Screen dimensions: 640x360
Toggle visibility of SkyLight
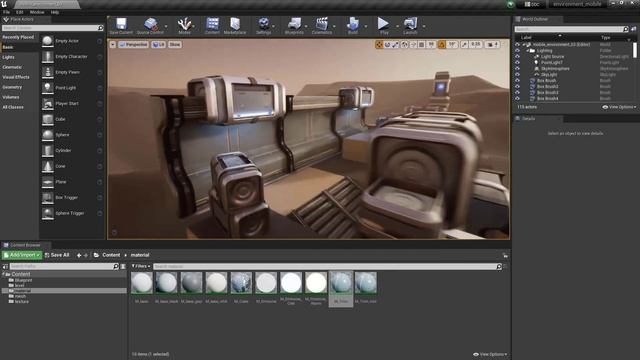tap(517, 75)
